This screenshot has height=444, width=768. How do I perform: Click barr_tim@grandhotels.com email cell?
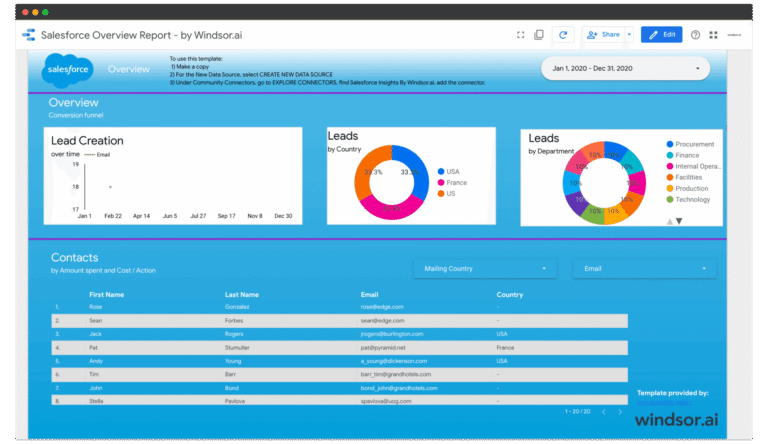click(x=396, y=374)
